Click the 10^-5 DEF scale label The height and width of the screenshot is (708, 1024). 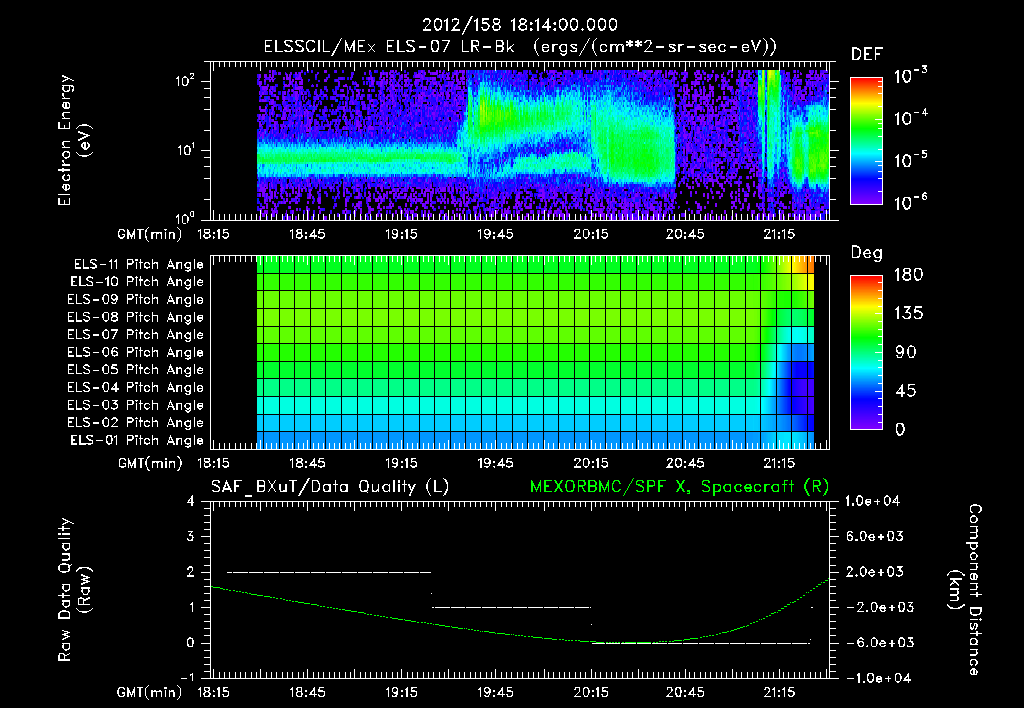tap(910, 160)
